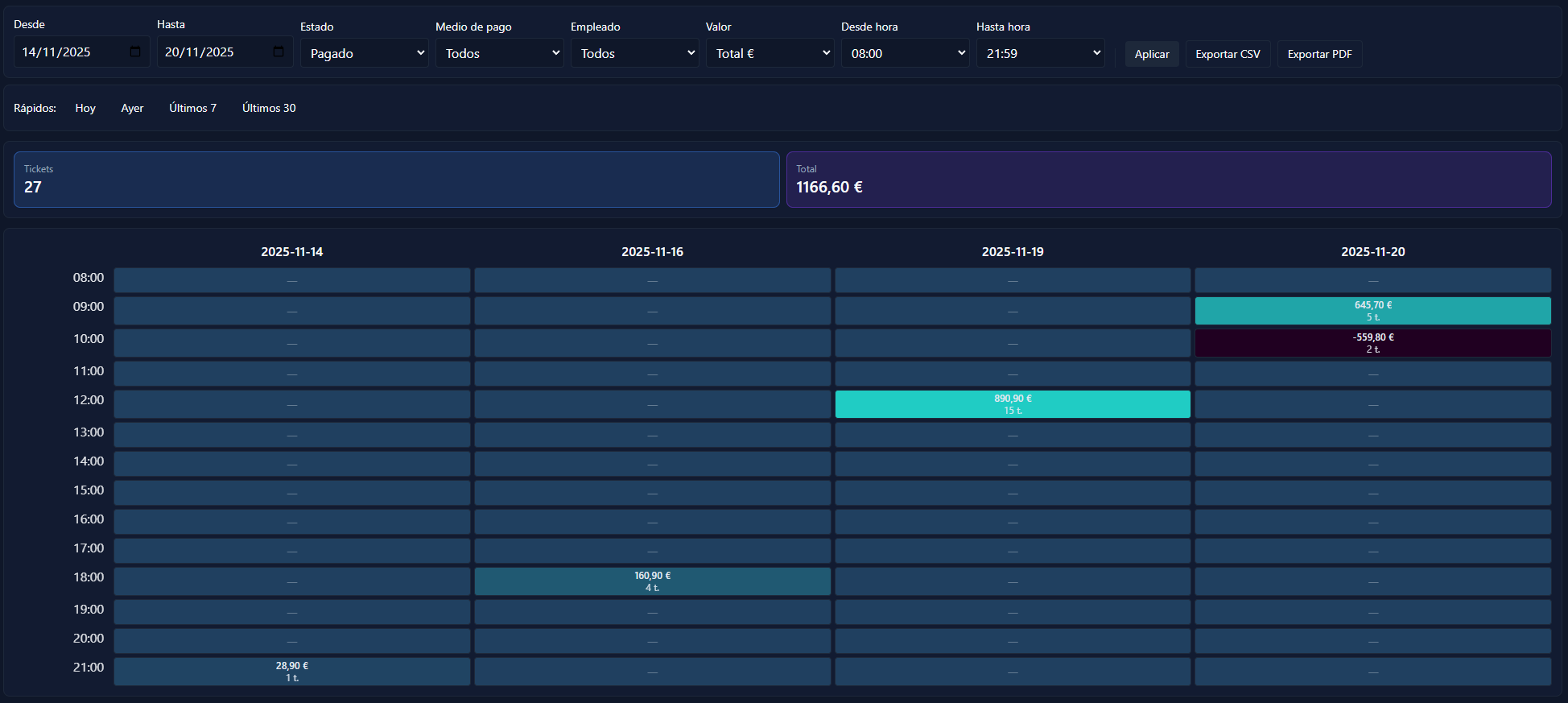Viewport: 1568px width, 703px height.
Task: Click the negative -559,80 € cell
Action: click(x=1372, y=343)
